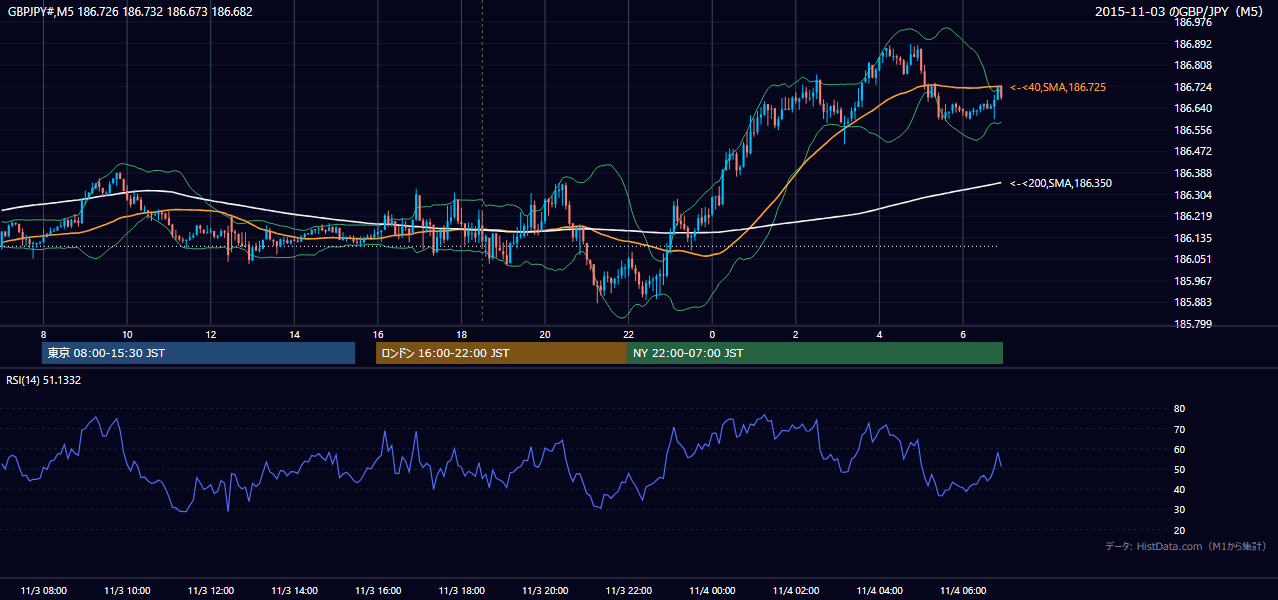This screenshot has width=1278, height=600.
Task: Click the RSI(14) 51.1332 indicator label
Action: pos(44,381)
